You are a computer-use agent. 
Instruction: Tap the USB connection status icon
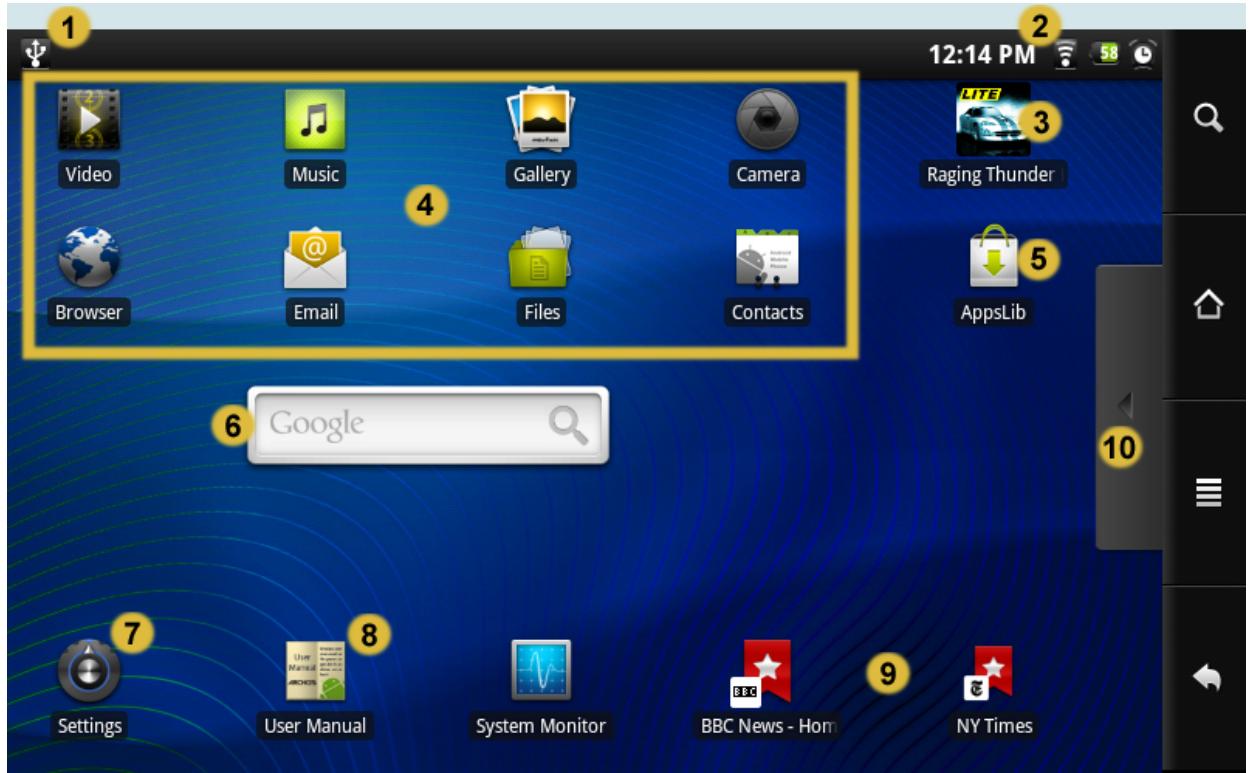pos(33,52)
